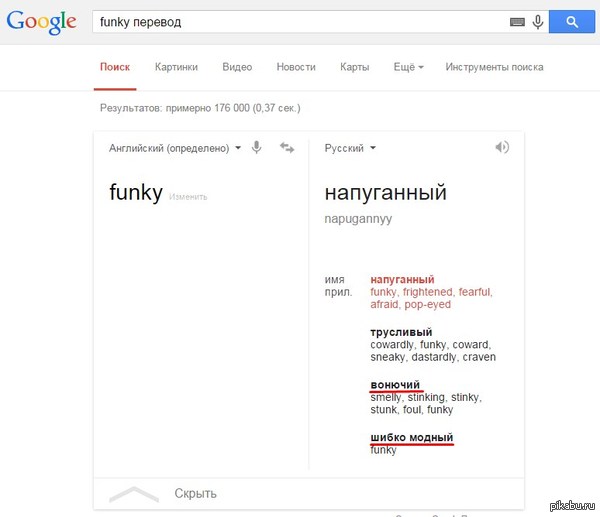Image resolution: width=600 pixels, height=517 pixels.
Task: Open Инструменты поиска search tools
Action: 494,67
